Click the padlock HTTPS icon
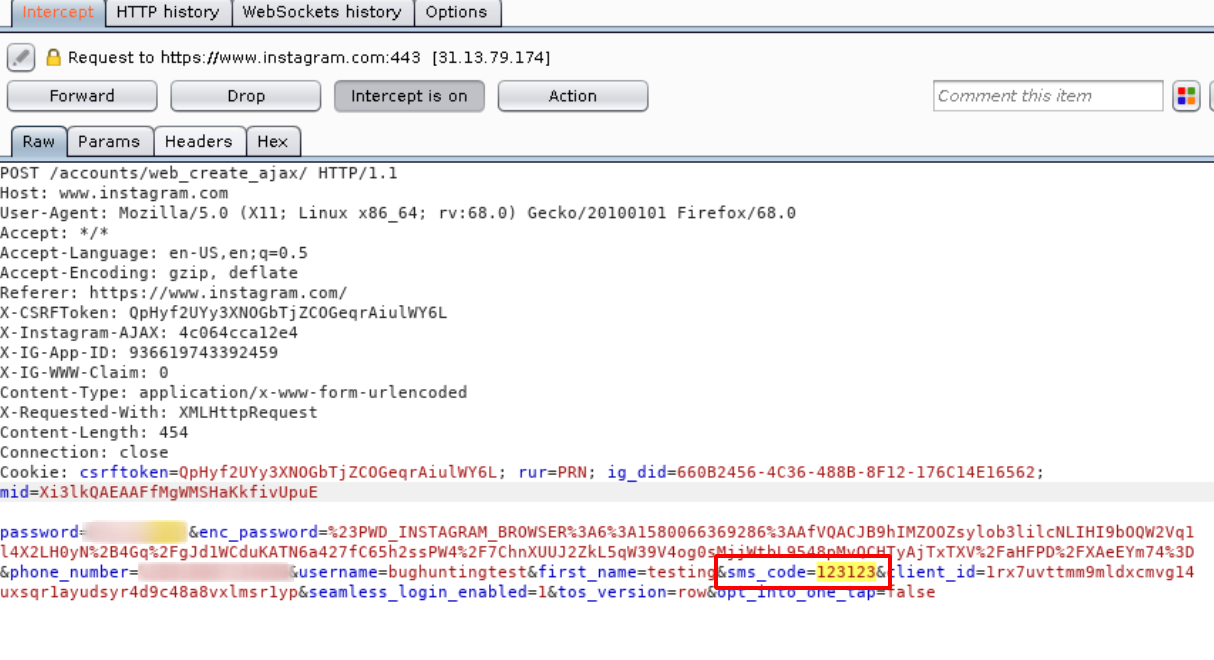Image resolution: width=1214 pixels, height=660 pixels. point(53,58)
